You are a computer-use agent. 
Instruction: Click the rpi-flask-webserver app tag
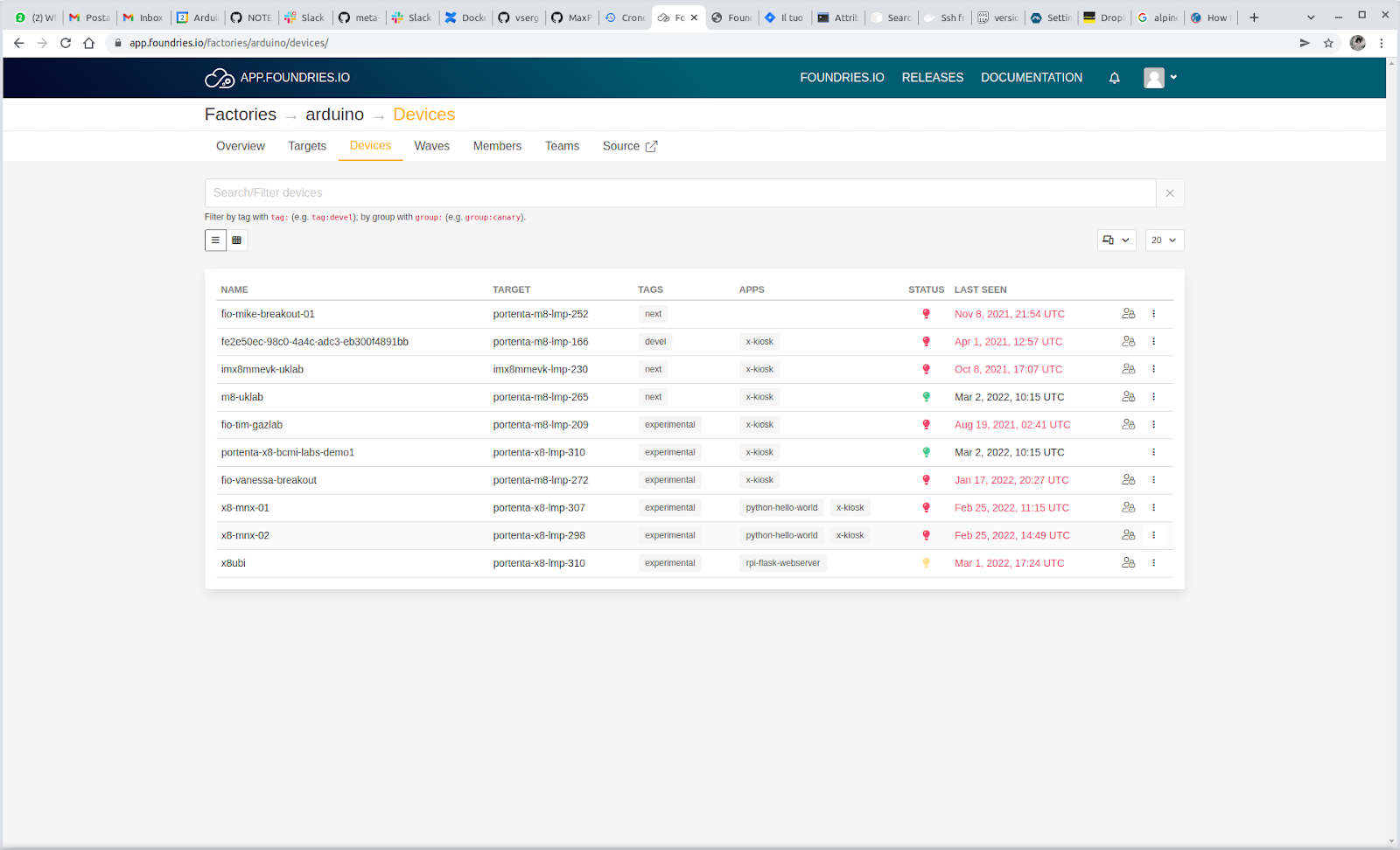tap(783, 563)
